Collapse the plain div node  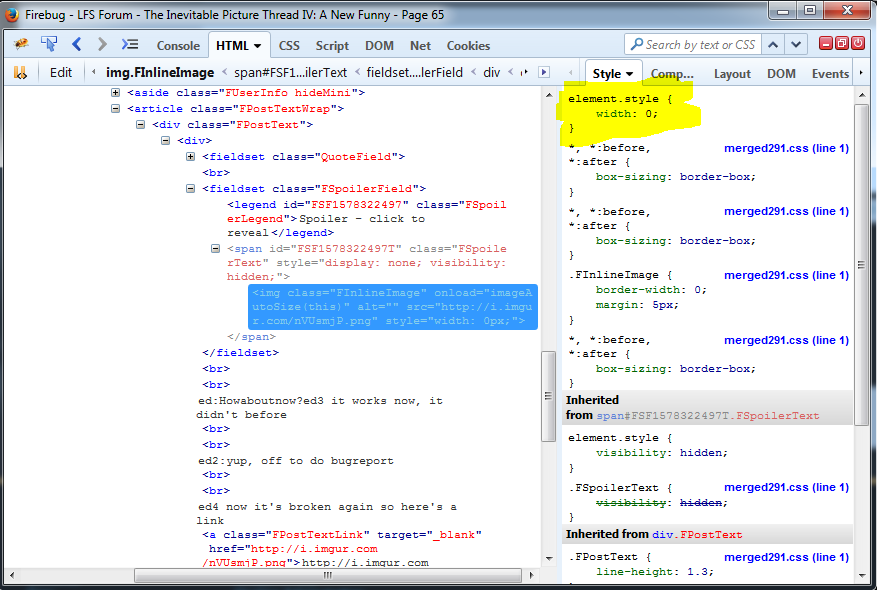pyautogui.click(x=166, y=140)
